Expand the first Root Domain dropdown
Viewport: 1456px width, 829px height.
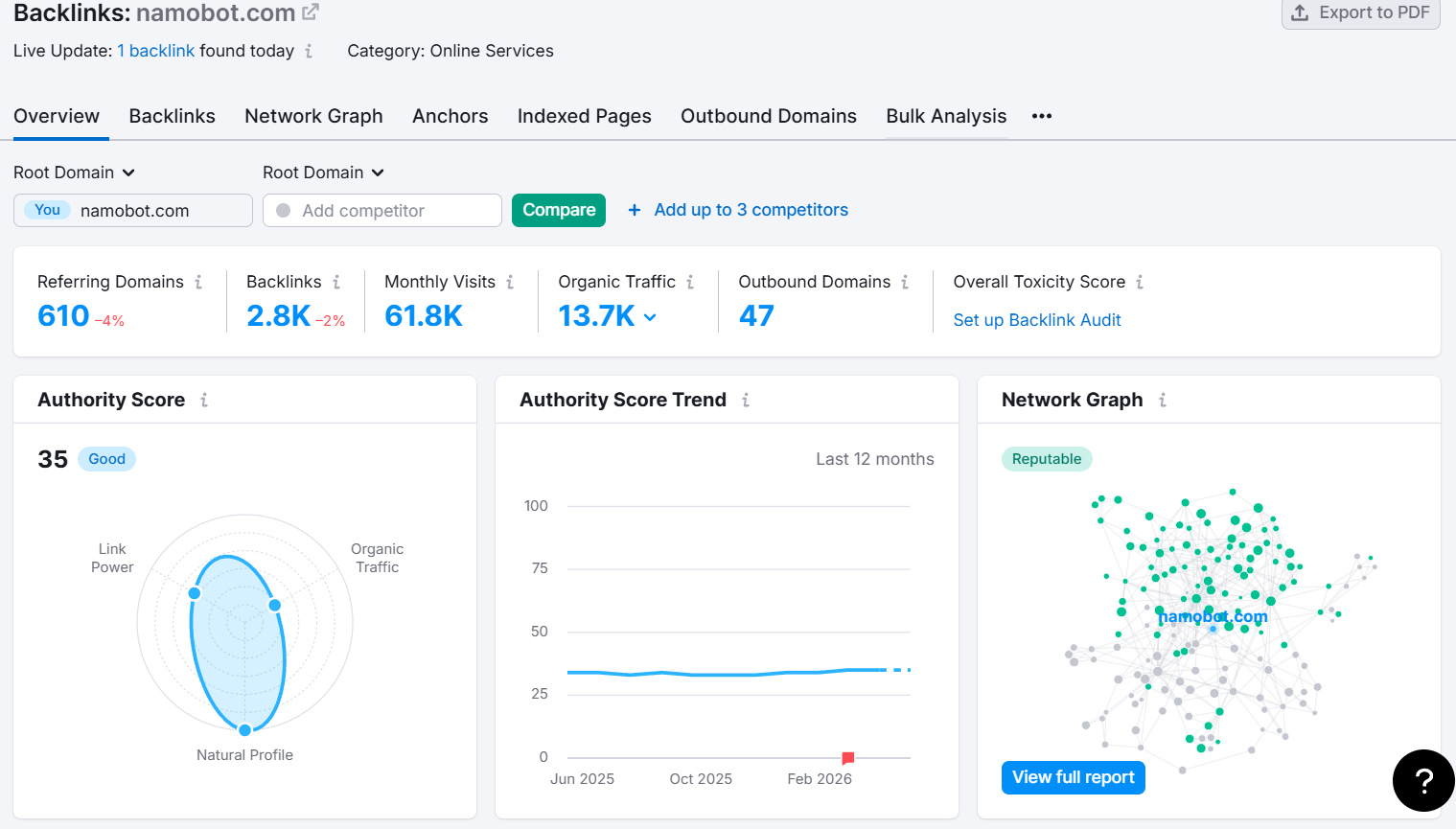tap(74, 173)
